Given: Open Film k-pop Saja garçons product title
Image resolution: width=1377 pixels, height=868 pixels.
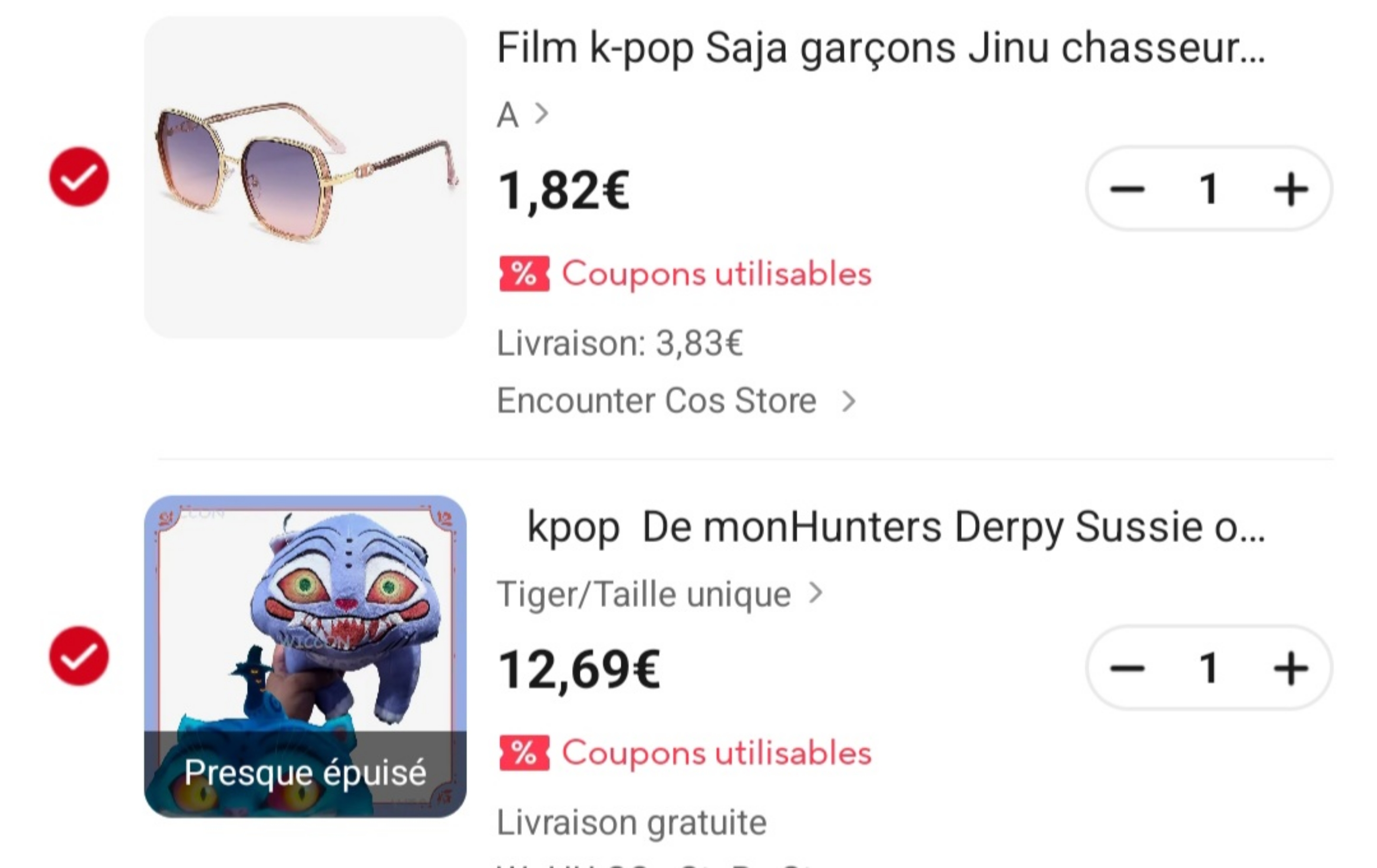Looking at the screenshot, I should click(x=880, y=48).
